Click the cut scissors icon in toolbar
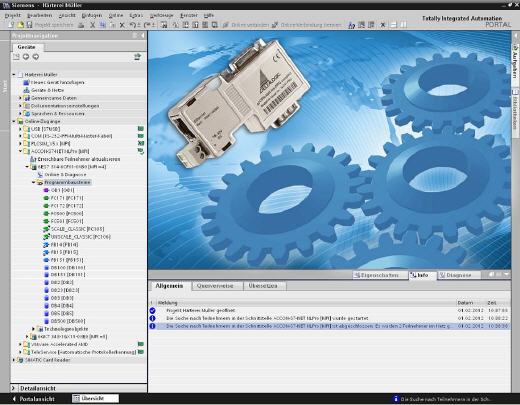The width and height of the screenshot is (520, 405). click(93, 25)
